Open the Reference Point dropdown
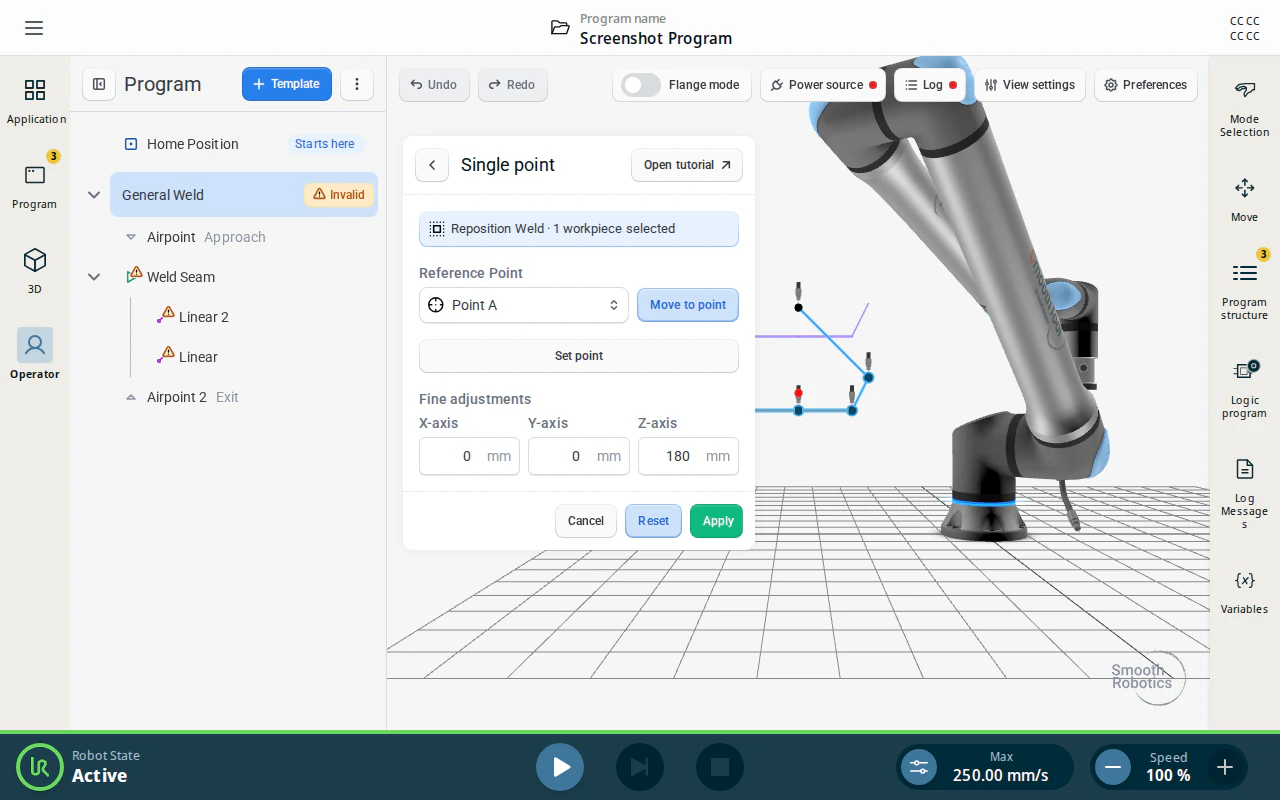Image resolution: width=1280 pixels, height=800 pixels. (x=524, y=305)
